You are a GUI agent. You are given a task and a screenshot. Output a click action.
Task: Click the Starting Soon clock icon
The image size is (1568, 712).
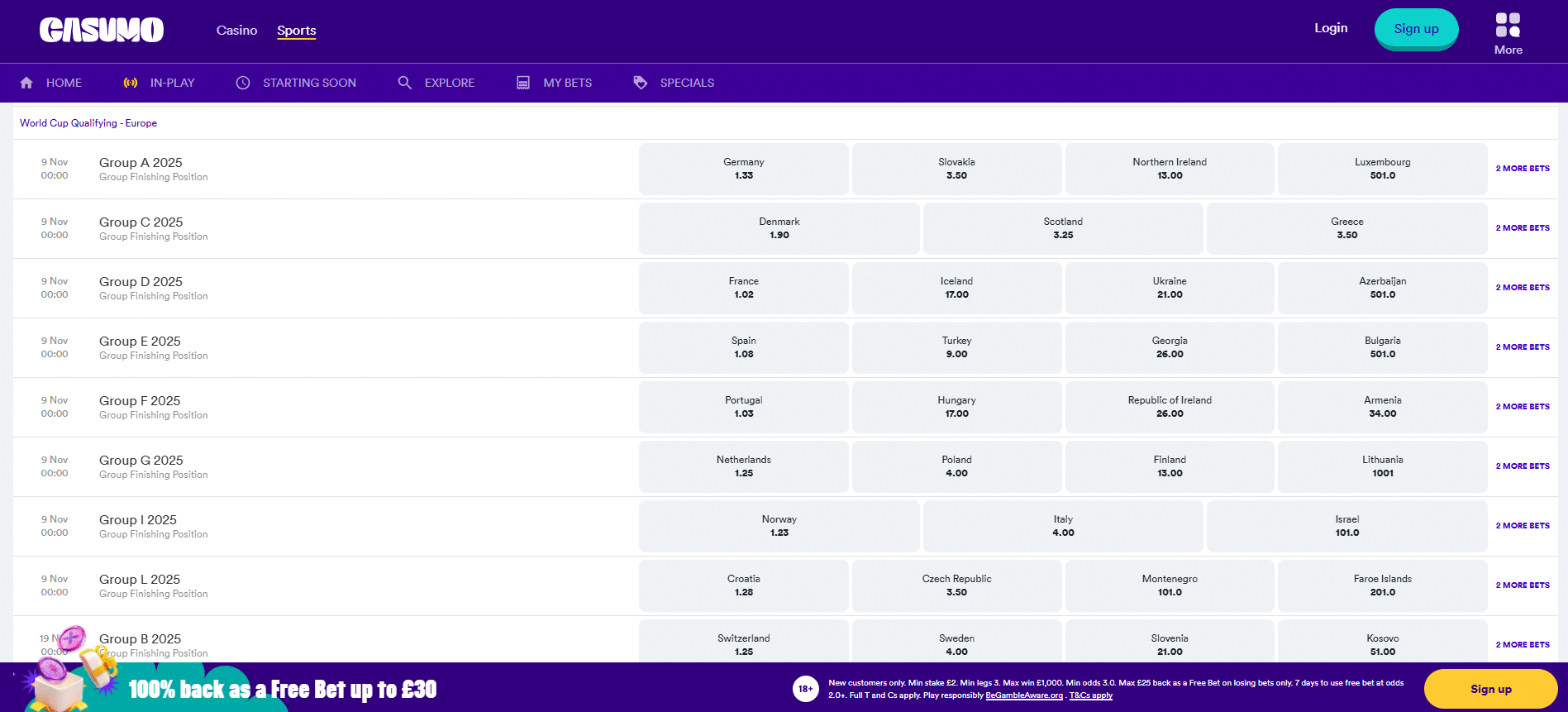click(243, 83)
